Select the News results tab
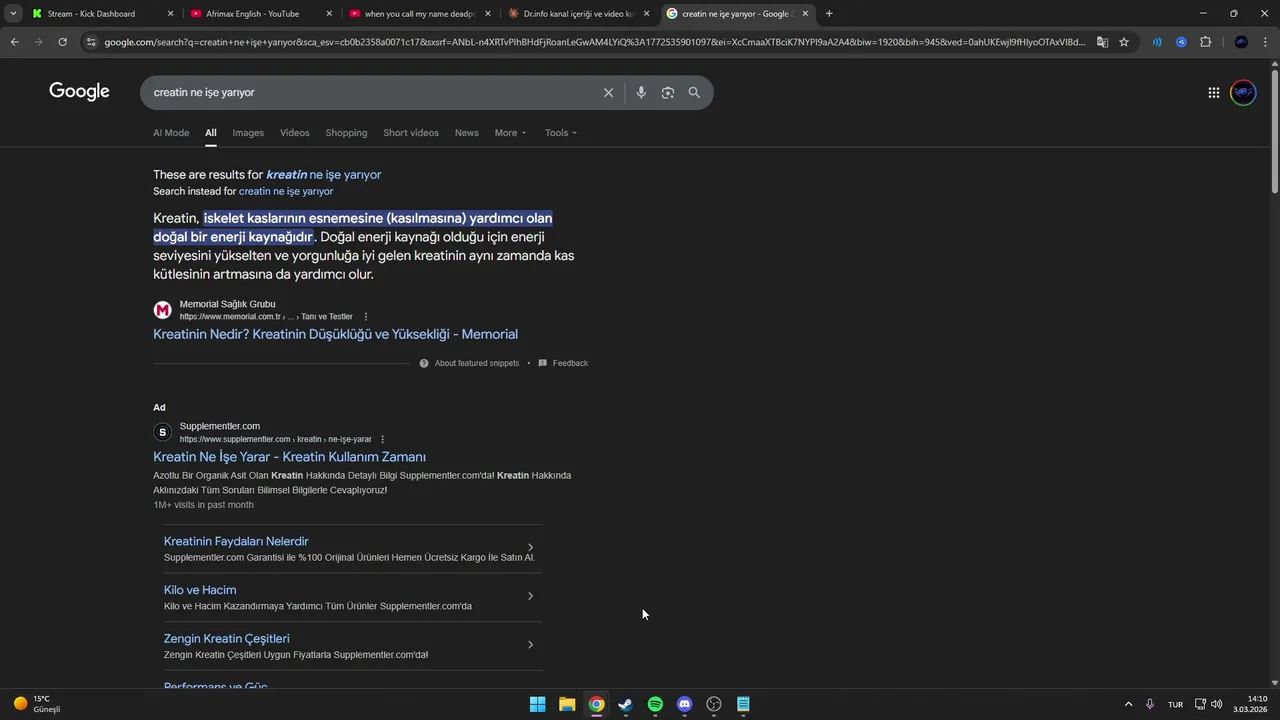Image resolution: width=1280 pixels, height=720 pixels. [x=467, y=133]
